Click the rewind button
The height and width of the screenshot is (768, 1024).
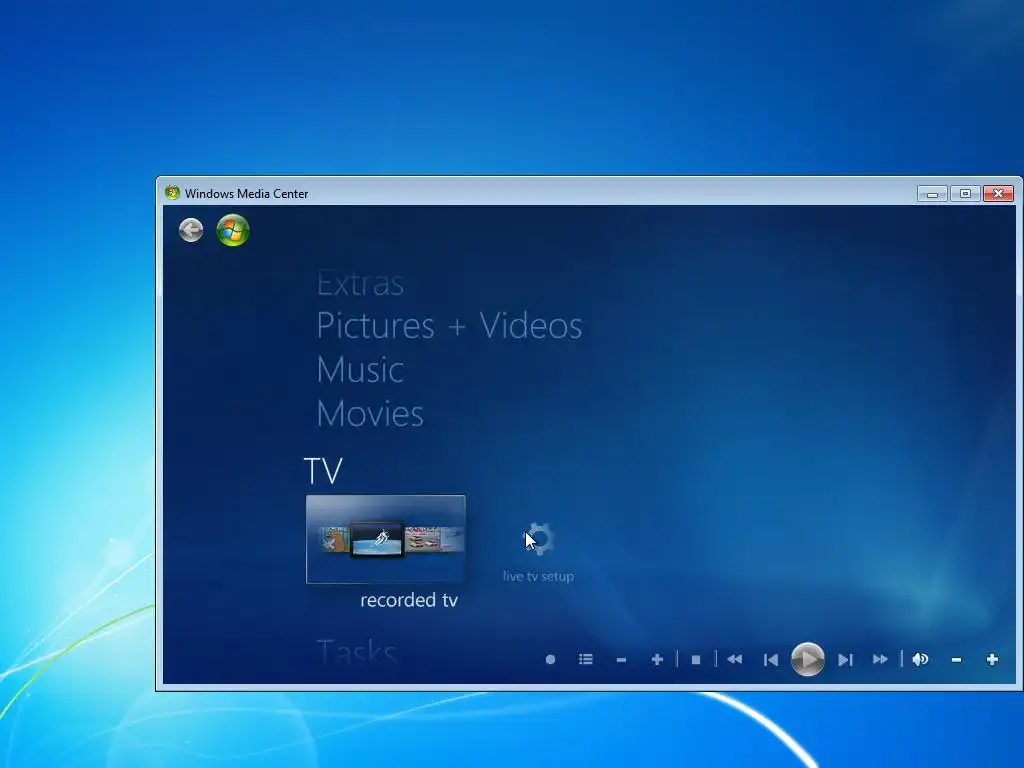click(734, 660)
